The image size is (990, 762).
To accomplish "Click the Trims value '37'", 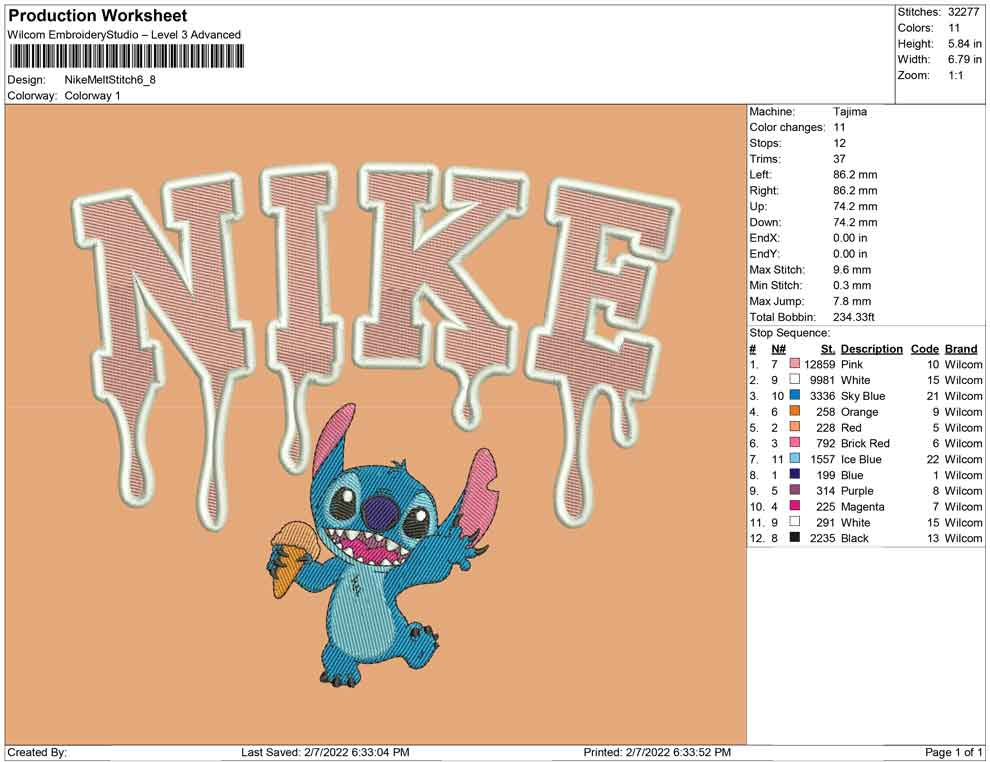I will (x=839, y=159).
